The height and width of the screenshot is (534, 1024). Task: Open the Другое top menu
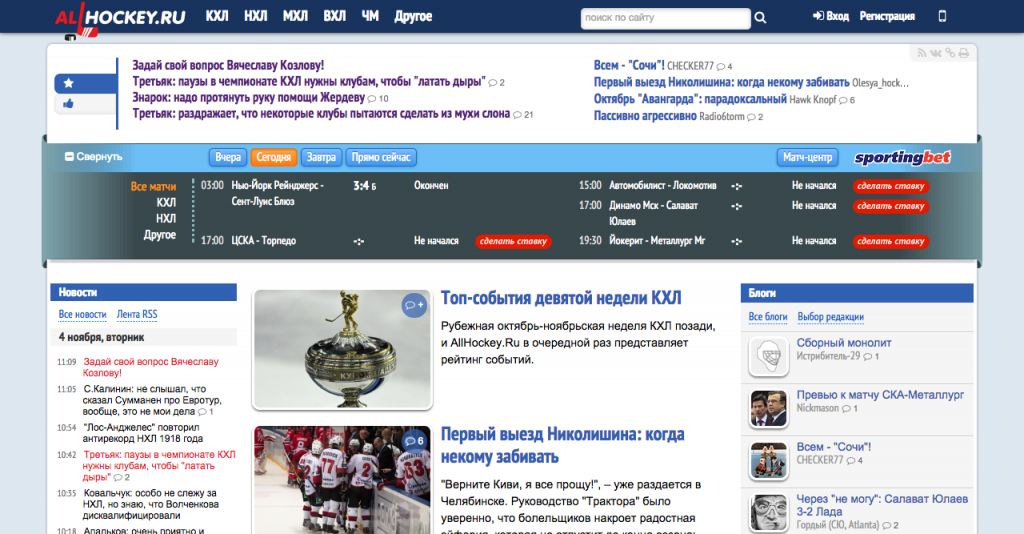[x=413, y=16]
